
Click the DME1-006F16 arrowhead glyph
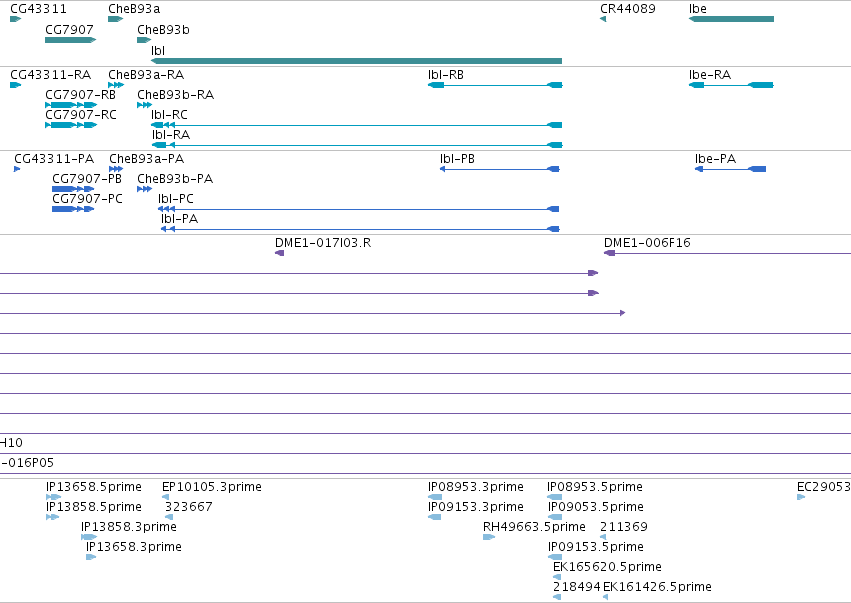(x=609, y=253)
